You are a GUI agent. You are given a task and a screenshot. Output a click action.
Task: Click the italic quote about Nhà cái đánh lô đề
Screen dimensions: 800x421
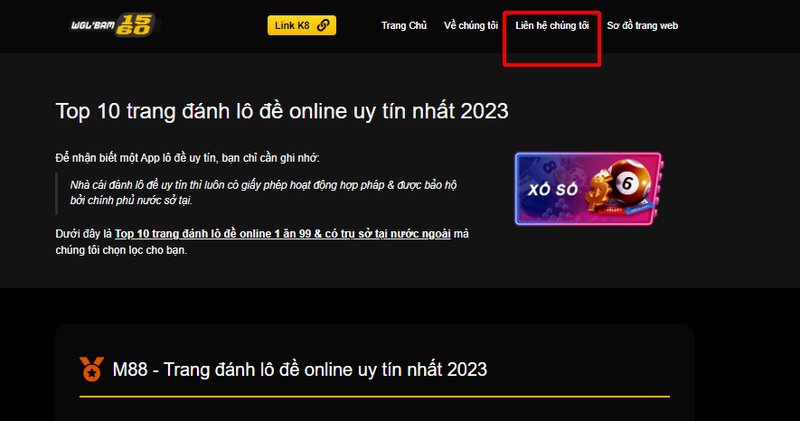click(263, 192)
